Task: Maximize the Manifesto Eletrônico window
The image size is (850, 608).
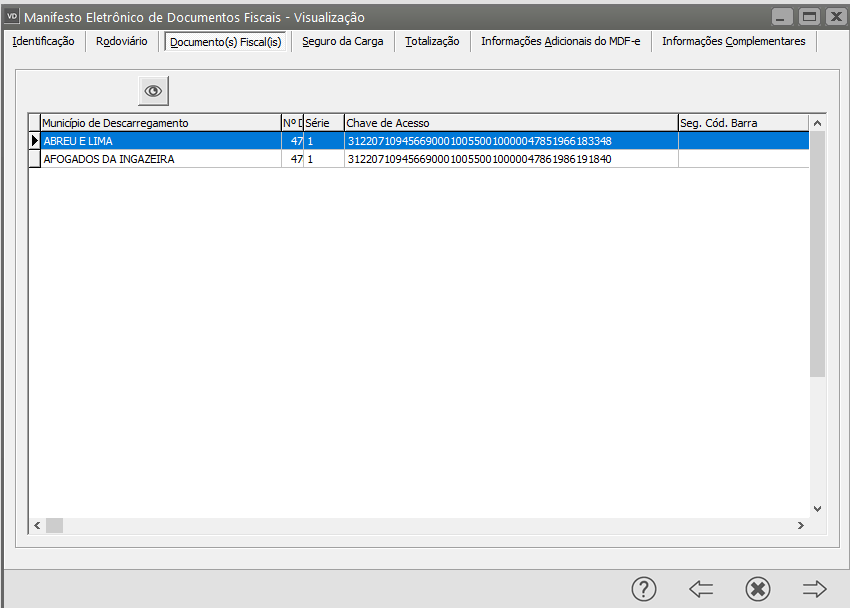Action: 809,17
